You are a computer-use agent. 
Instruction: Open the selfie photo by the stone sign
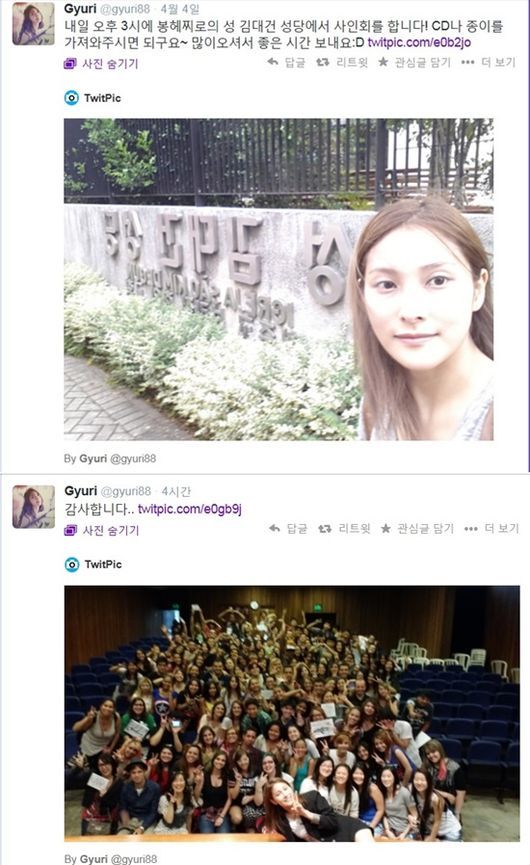pyautogui.click(x=279, y=279)
